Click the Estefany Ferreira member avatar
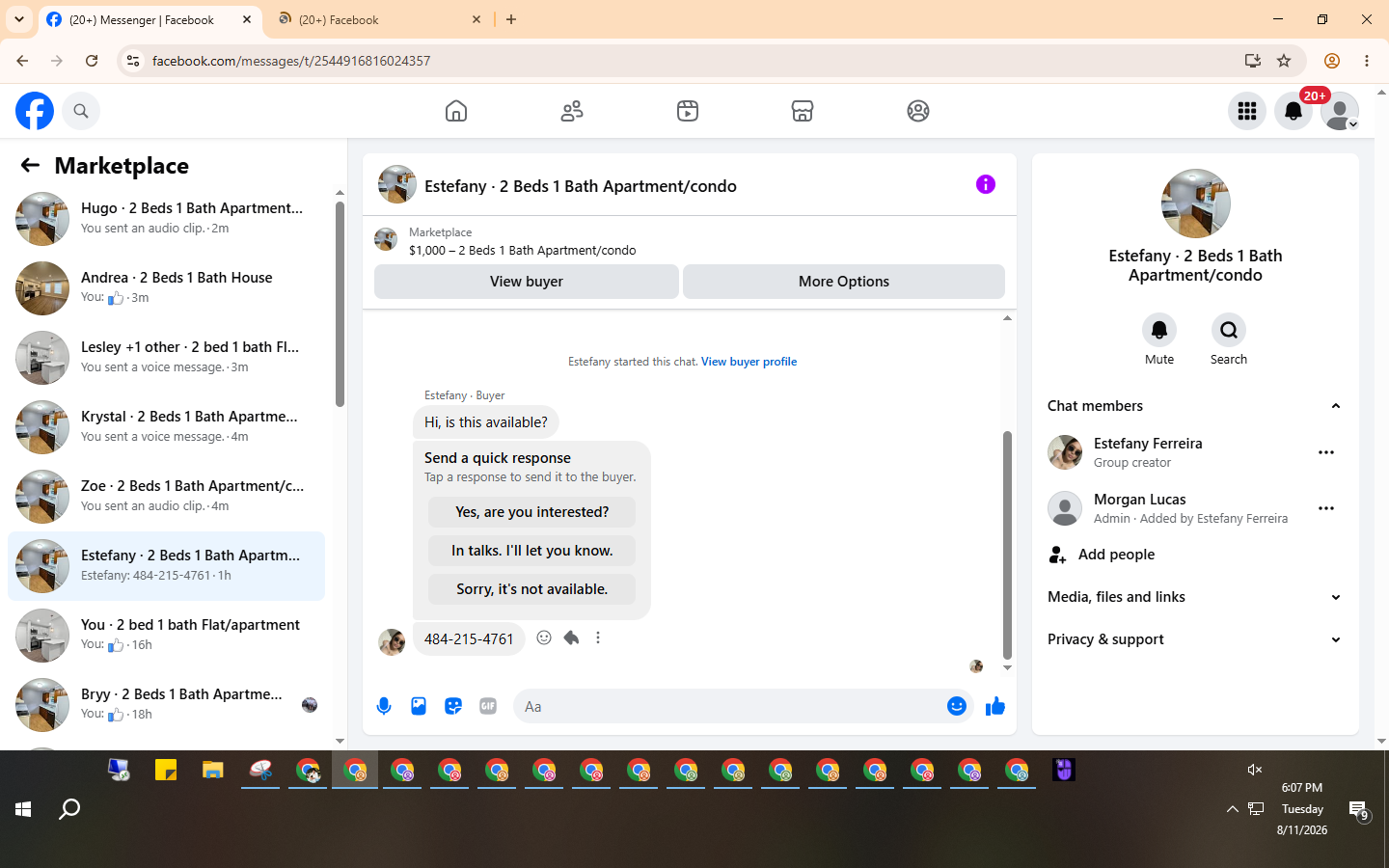Viewport: 1389px width, 868px height. click(x=1065, y=452)
